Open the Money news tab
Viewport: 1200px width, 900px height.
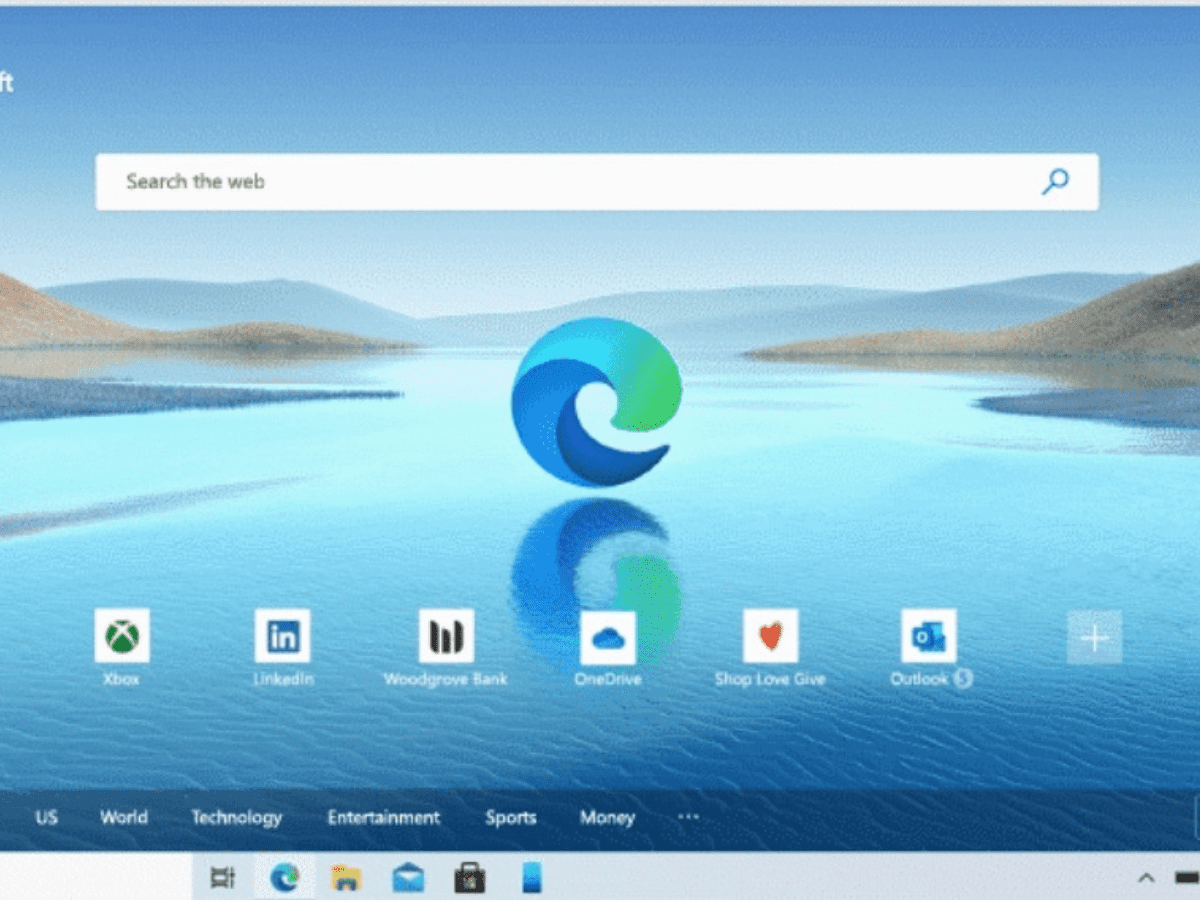[x=607, y=817]
